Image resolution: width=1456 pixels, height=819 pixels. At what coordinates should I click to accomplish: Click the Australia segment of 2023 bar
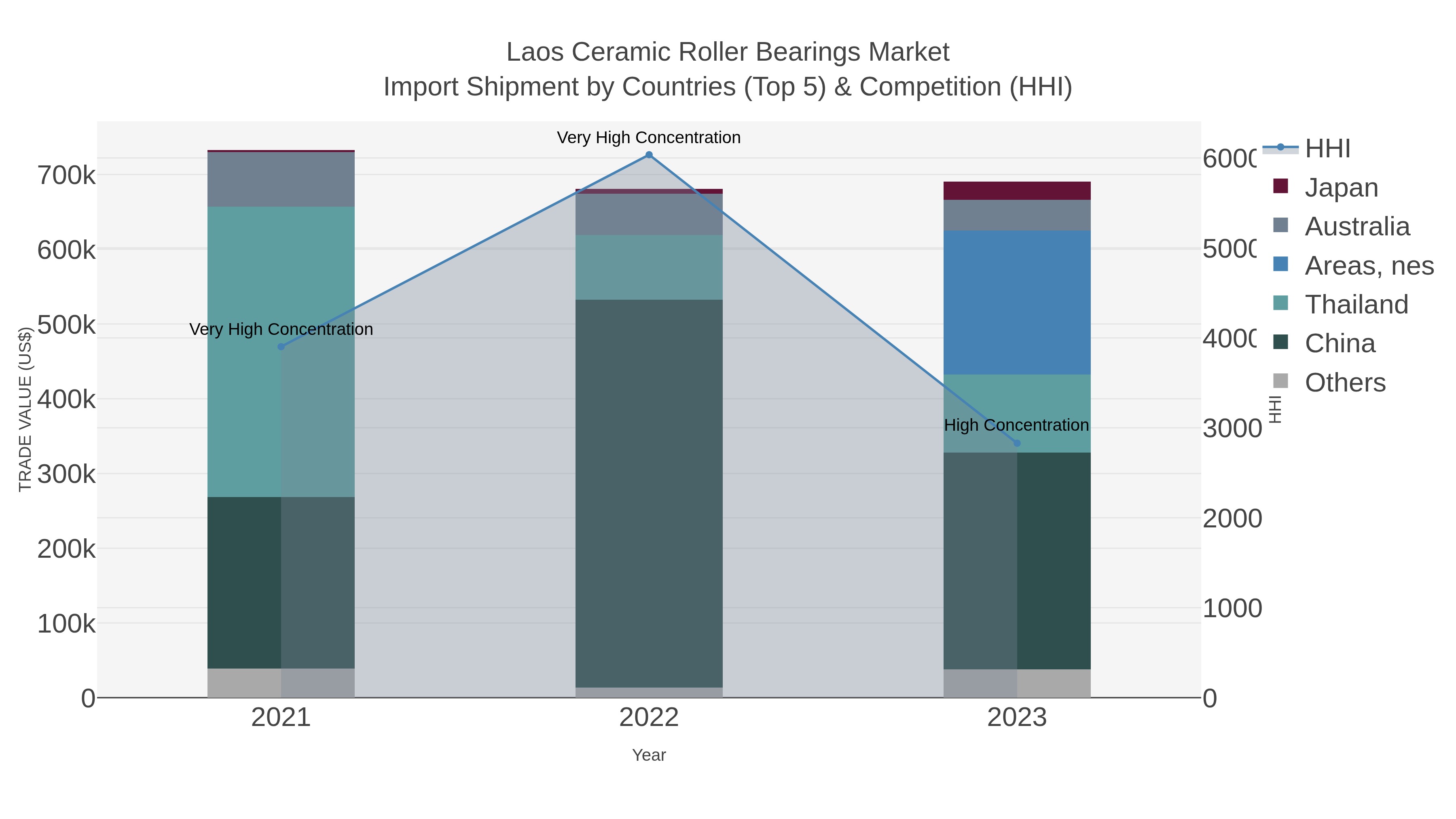pyautogui.click(x=1017, y=215)
